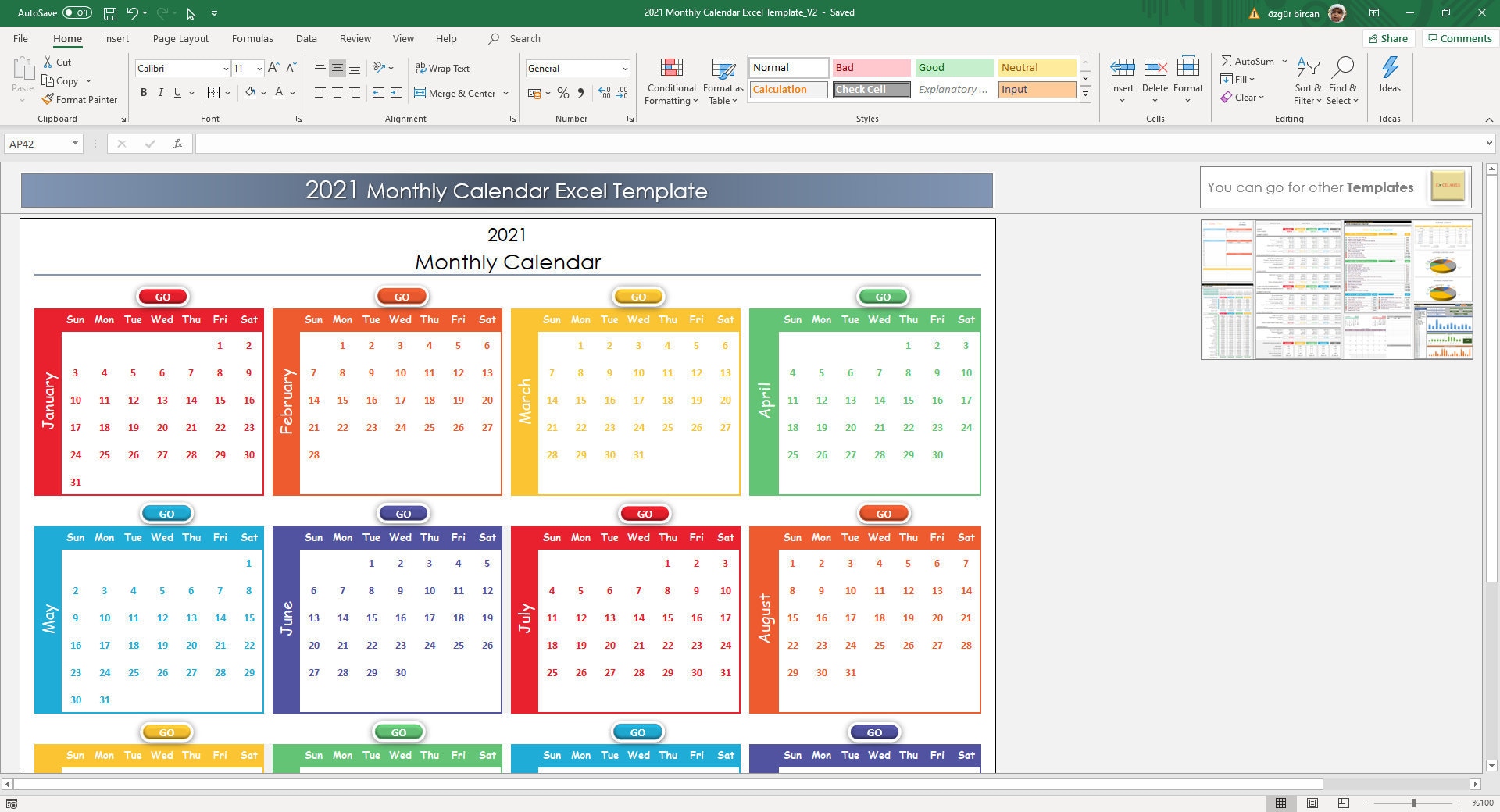The image size is (1500, 812).
Task: Apply the Bad cell style swatch
Action: coord(871,68)
